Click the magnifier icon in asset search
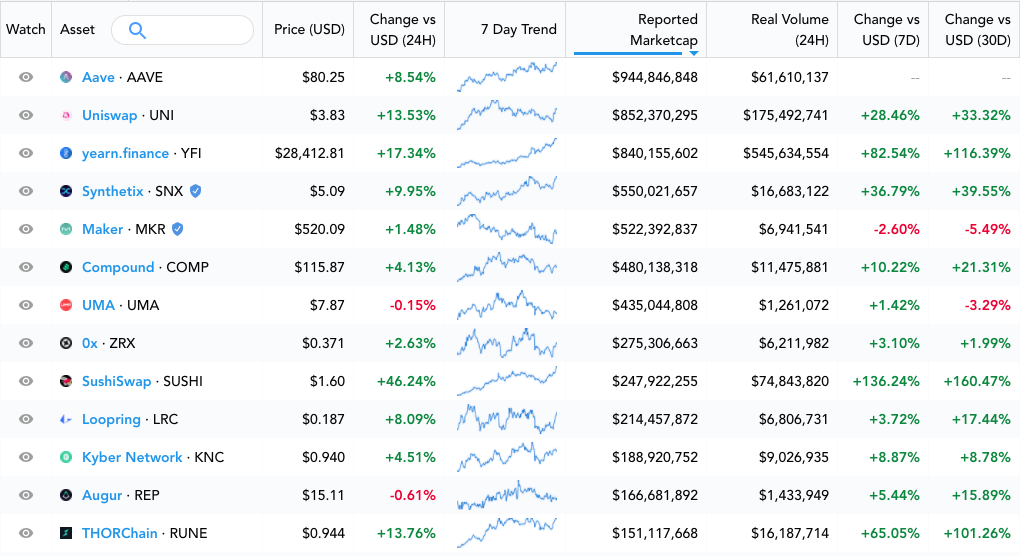 coord(137,30)
